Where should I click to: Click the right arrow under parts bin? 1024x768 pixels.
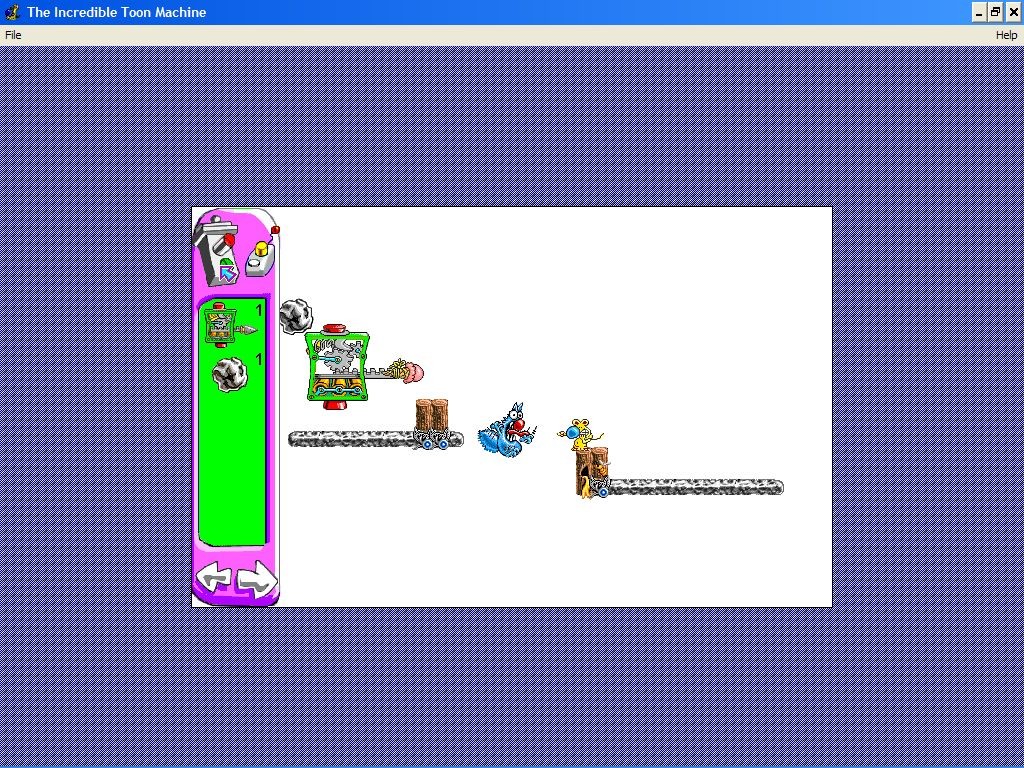pyautogui.click(x=257, y=579)
